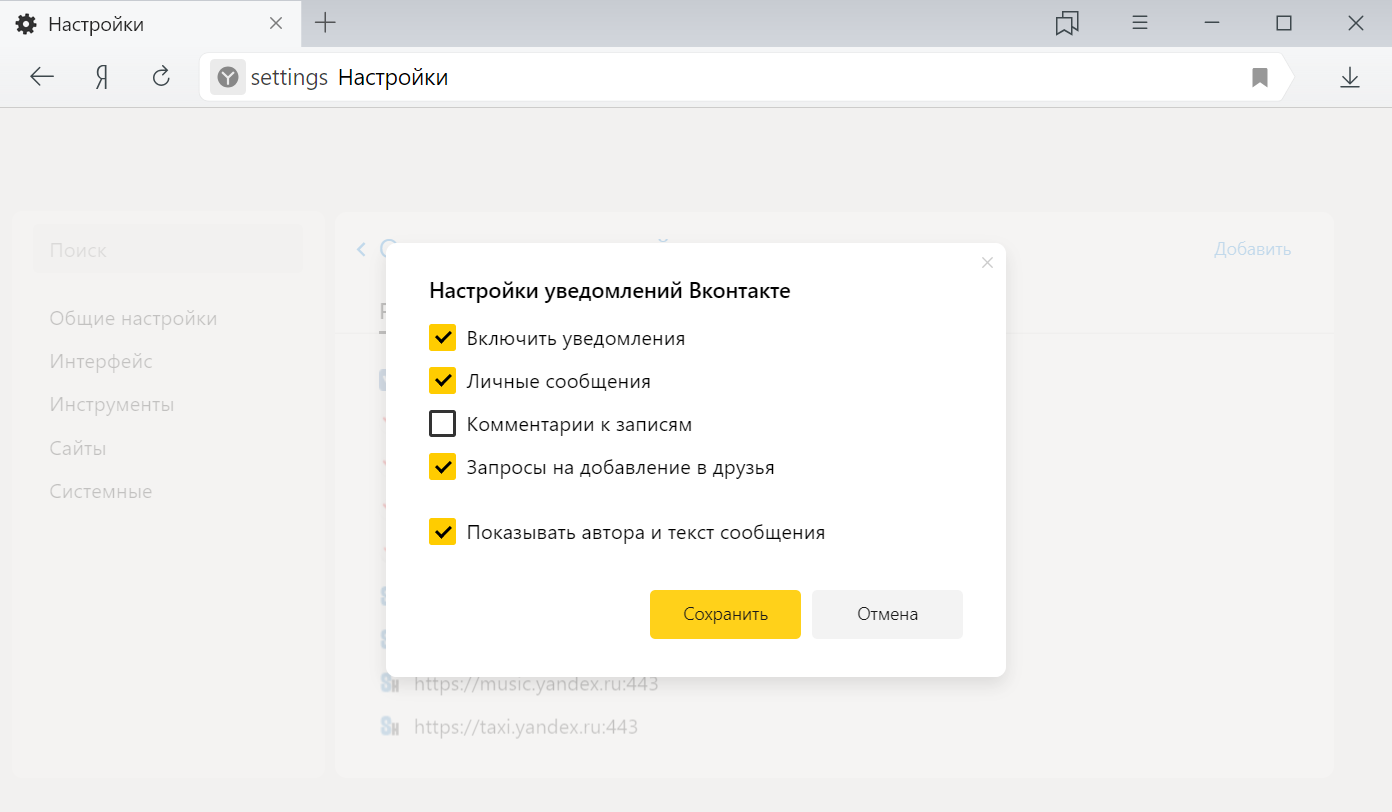Open Инструменты section
1392x812 pixels.
tap(112, 404)
